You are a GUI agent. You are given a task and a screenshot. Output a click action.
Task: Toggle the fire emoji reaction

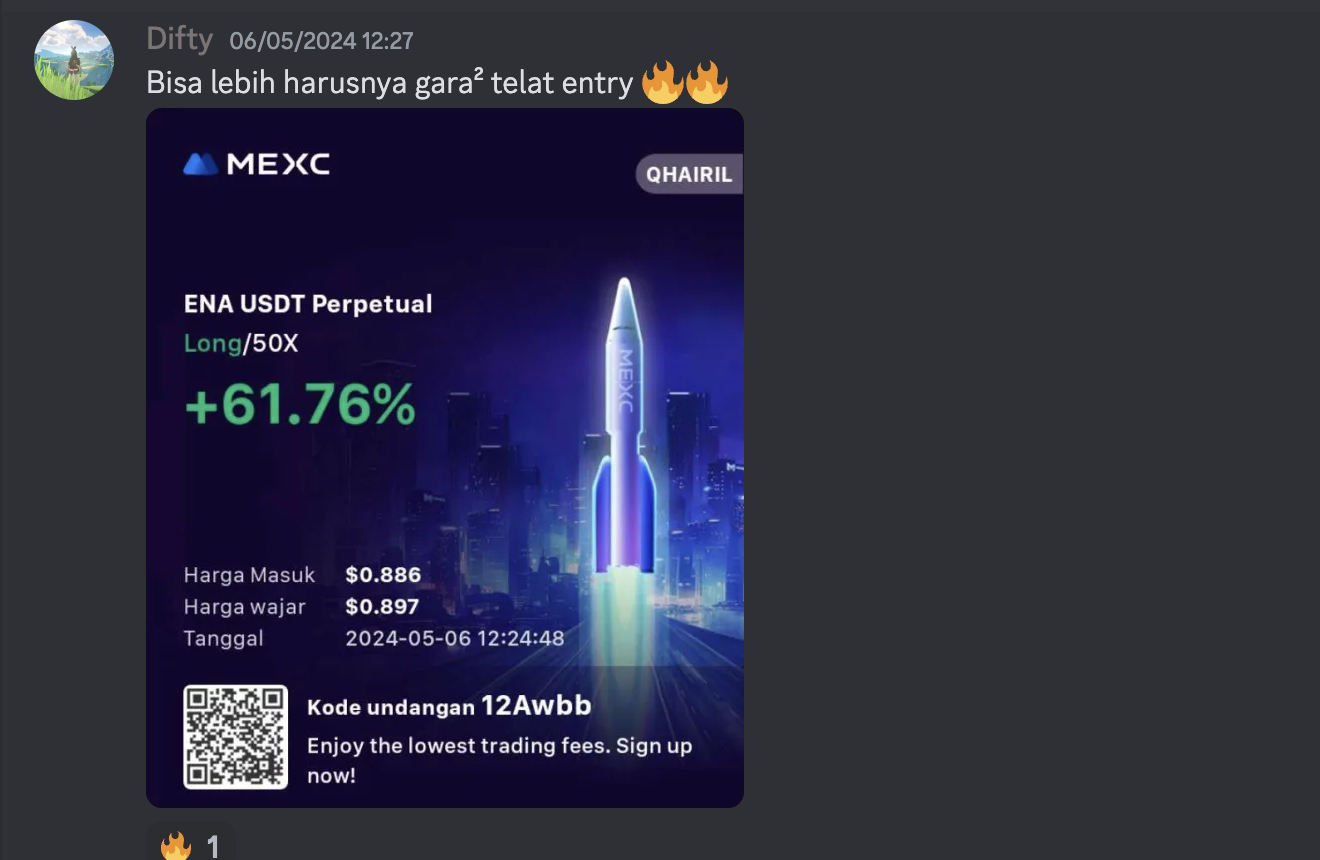pos(190,845)
